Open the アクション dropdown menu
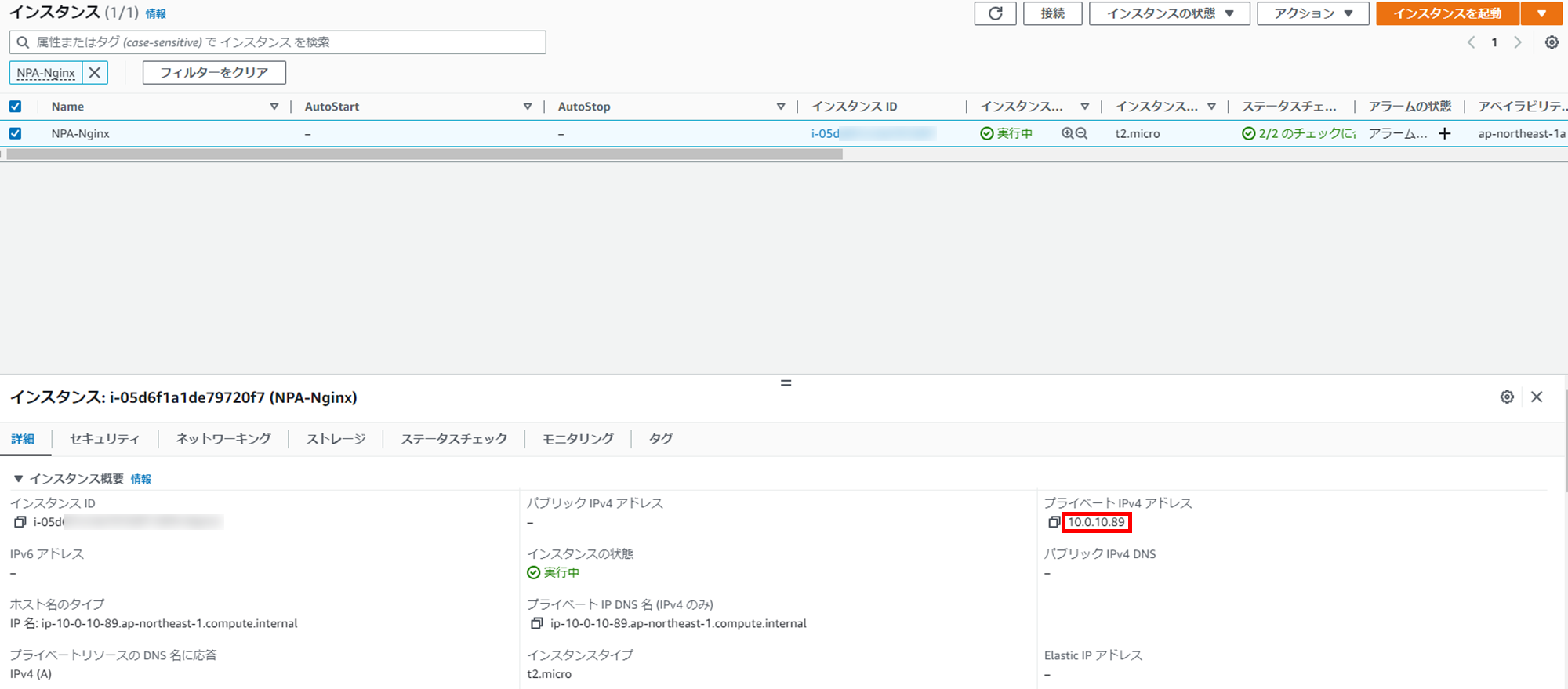1568x689 pixels. click(1312, 13)
